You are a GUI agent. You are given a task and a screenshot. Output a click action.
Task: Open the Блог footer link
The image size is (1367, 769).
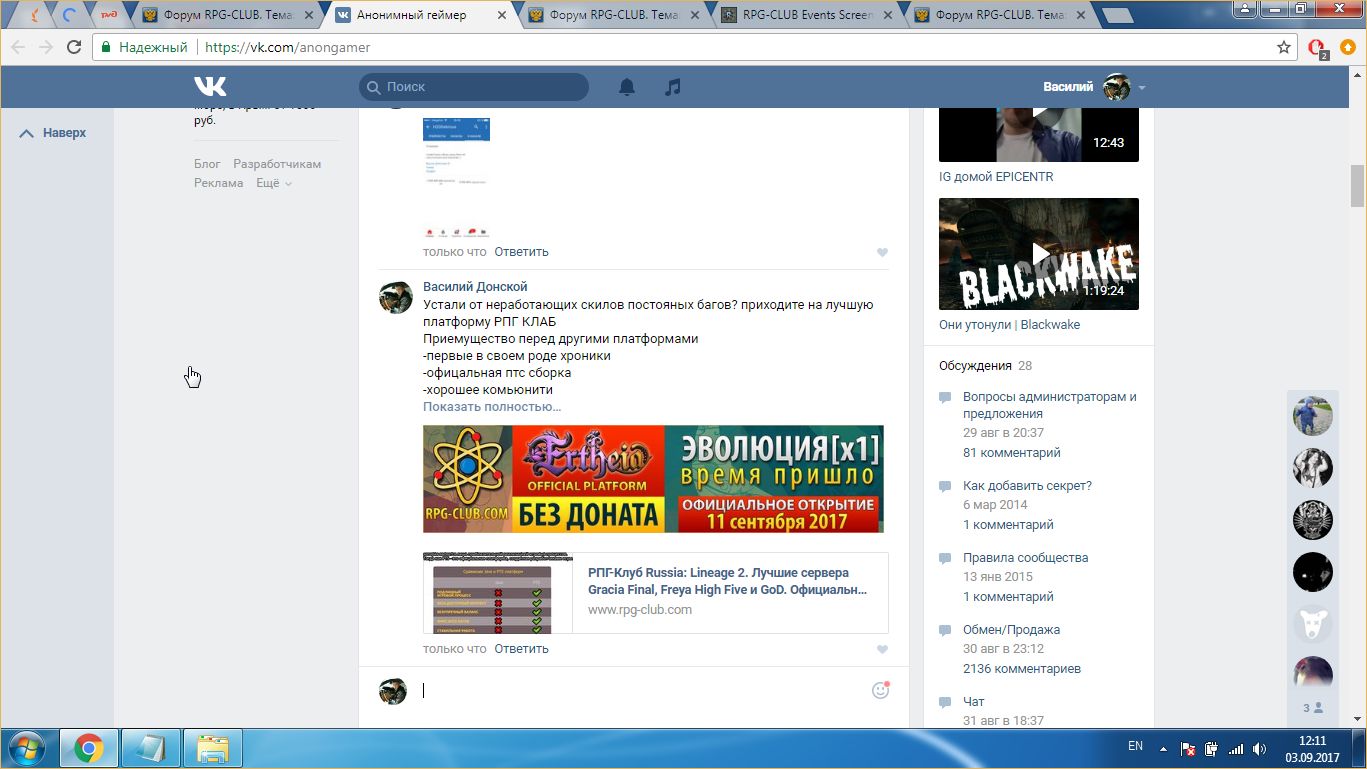207,164
